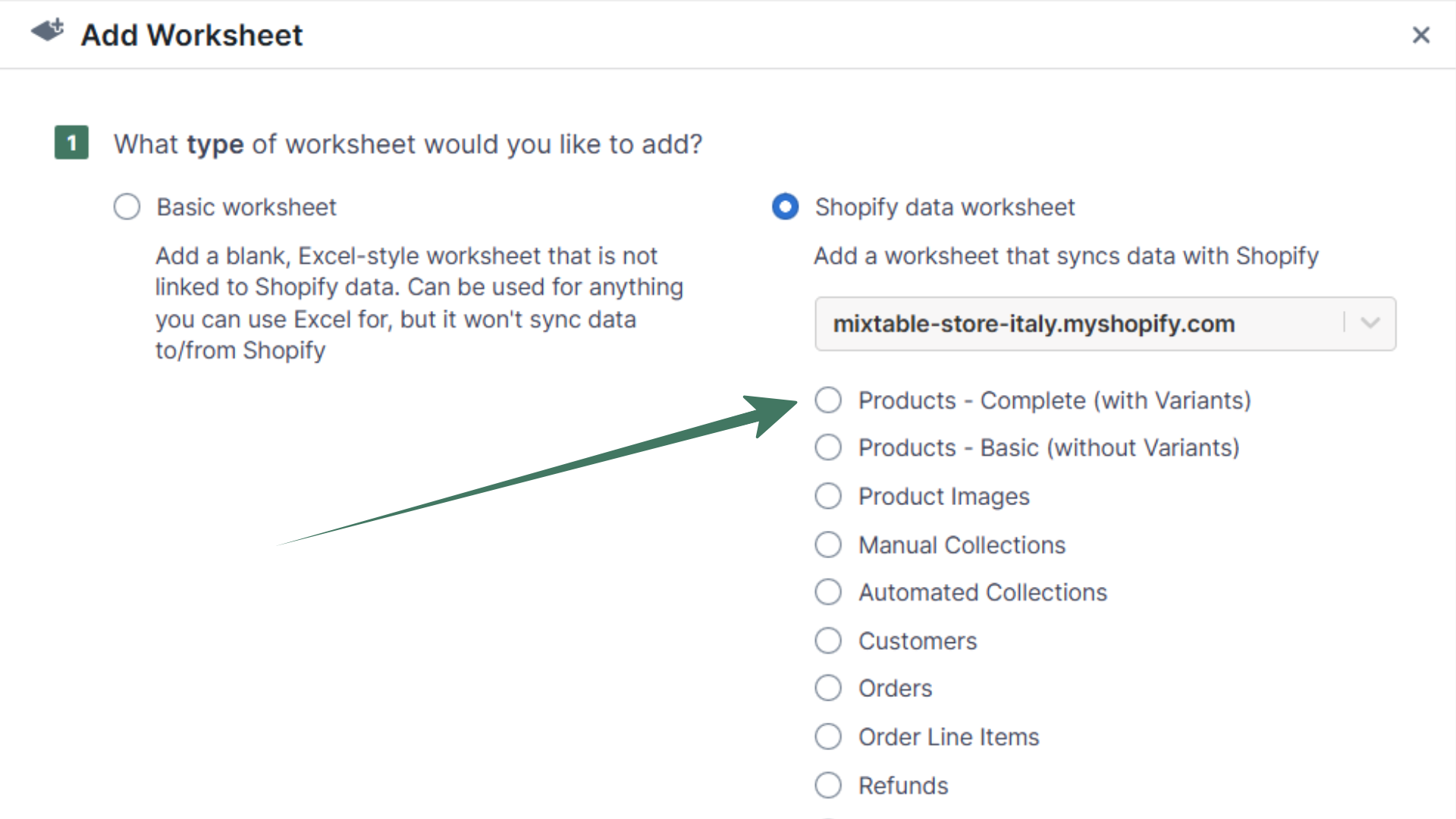Select Automated Collections worksheet type
Screen dimensions: 1456x819
coord(828,592)
